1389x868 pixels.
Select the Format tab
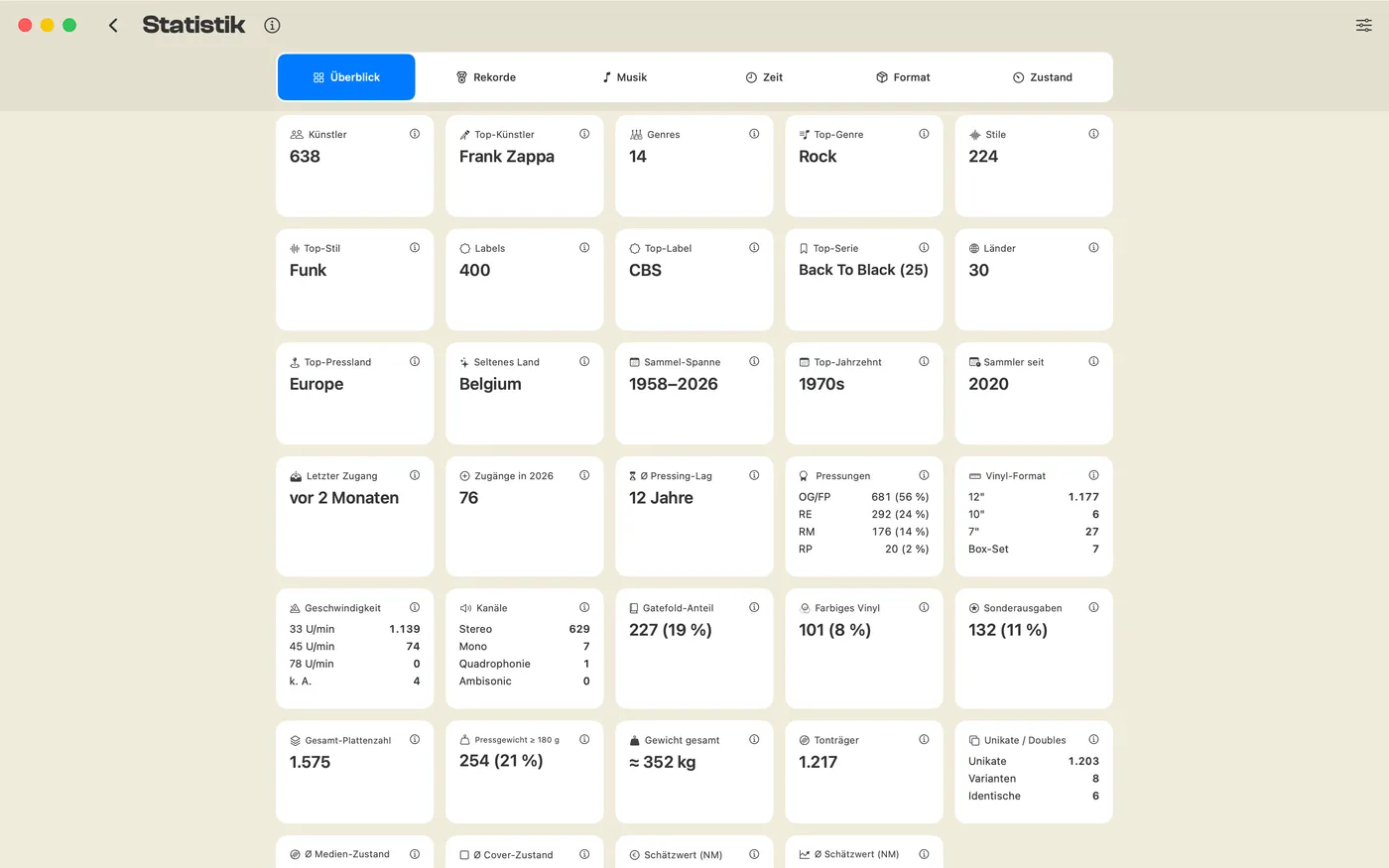click(903, 77)
